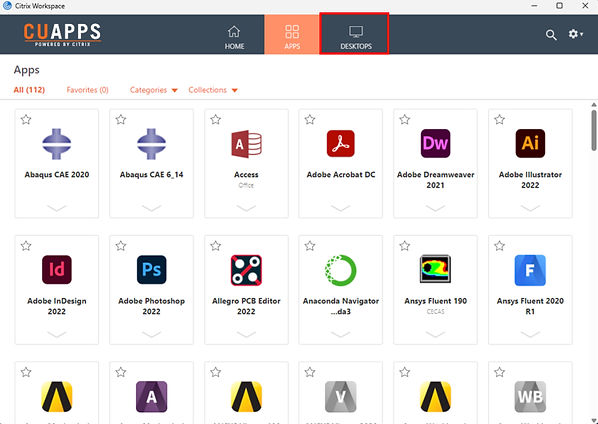Star Allegro PCB Editor 2022 as a favorite
598x424 pixels.
(215, 246)
